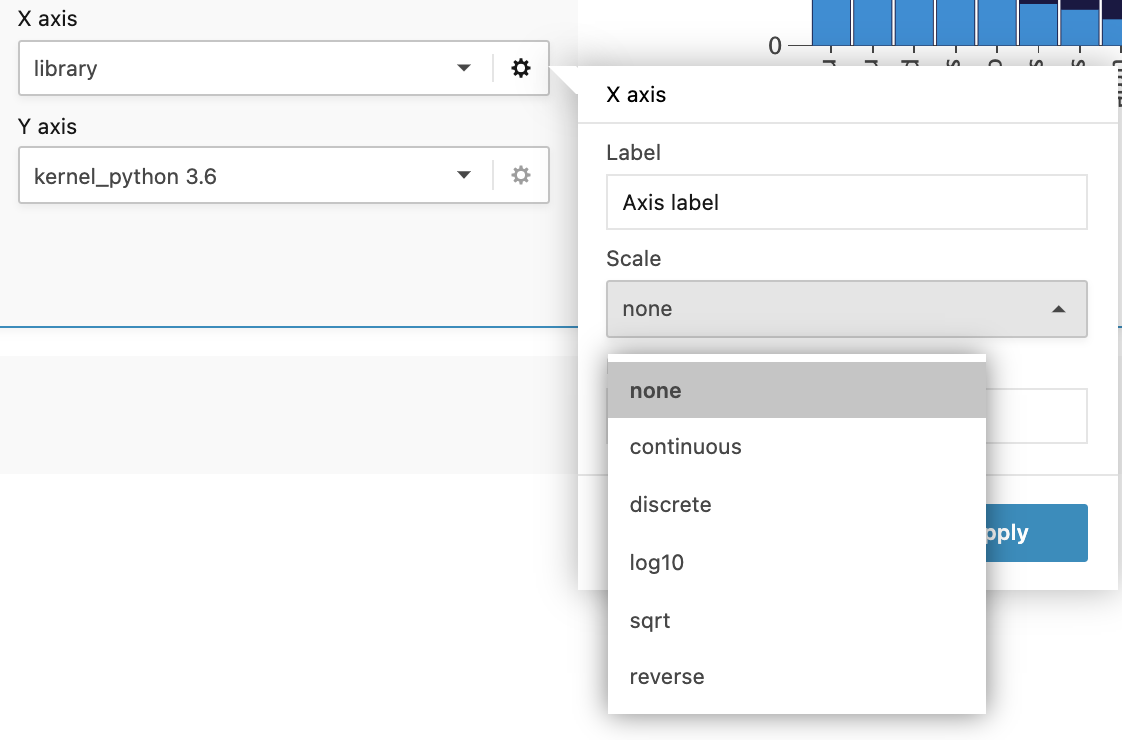Viewport: 1122px width, 740px height.
Task: Select the none scale option
Action: (655, 390)
